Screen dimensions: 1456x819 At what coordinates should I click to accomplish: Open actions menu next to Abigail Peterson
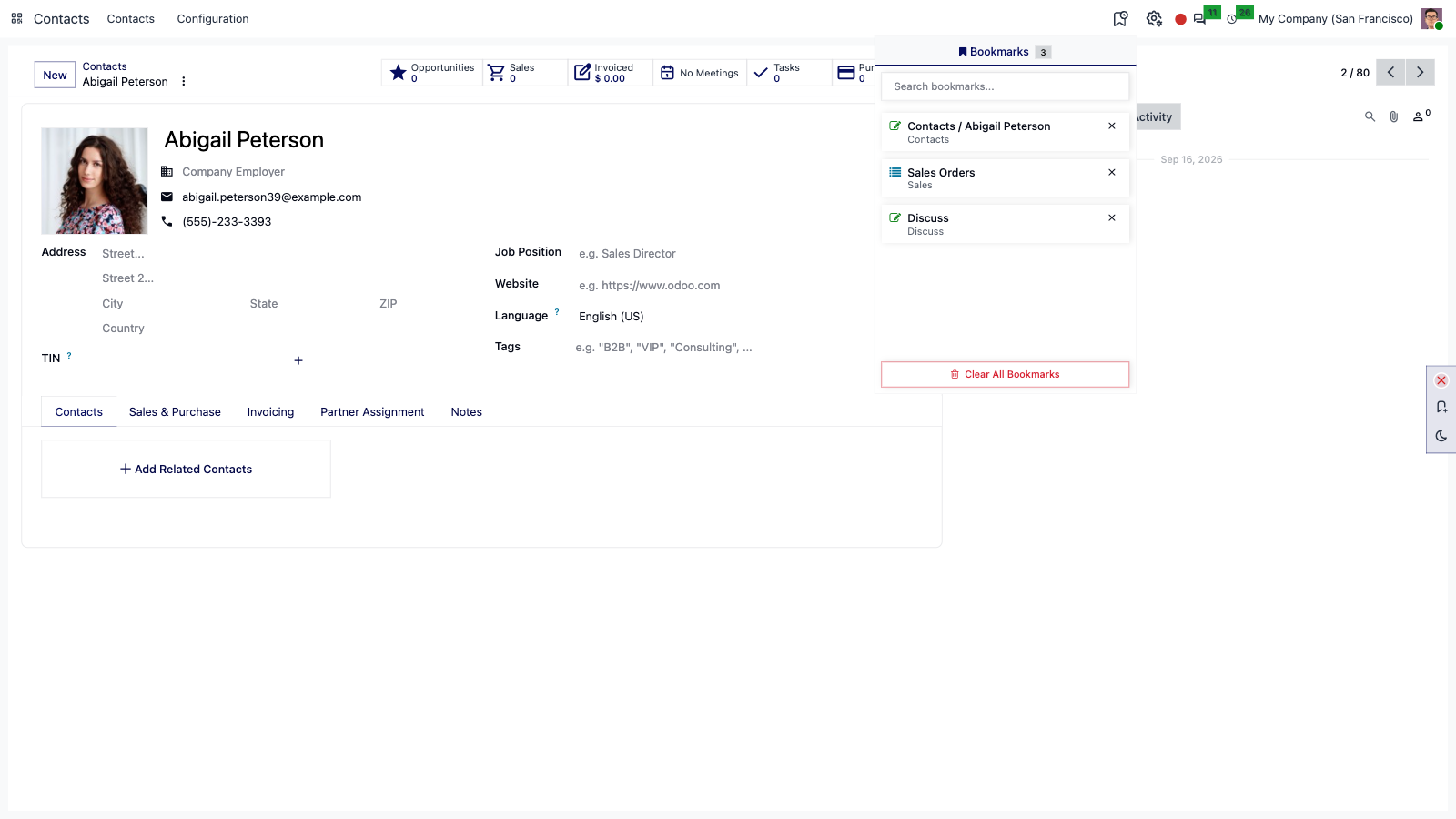(184, 81)
